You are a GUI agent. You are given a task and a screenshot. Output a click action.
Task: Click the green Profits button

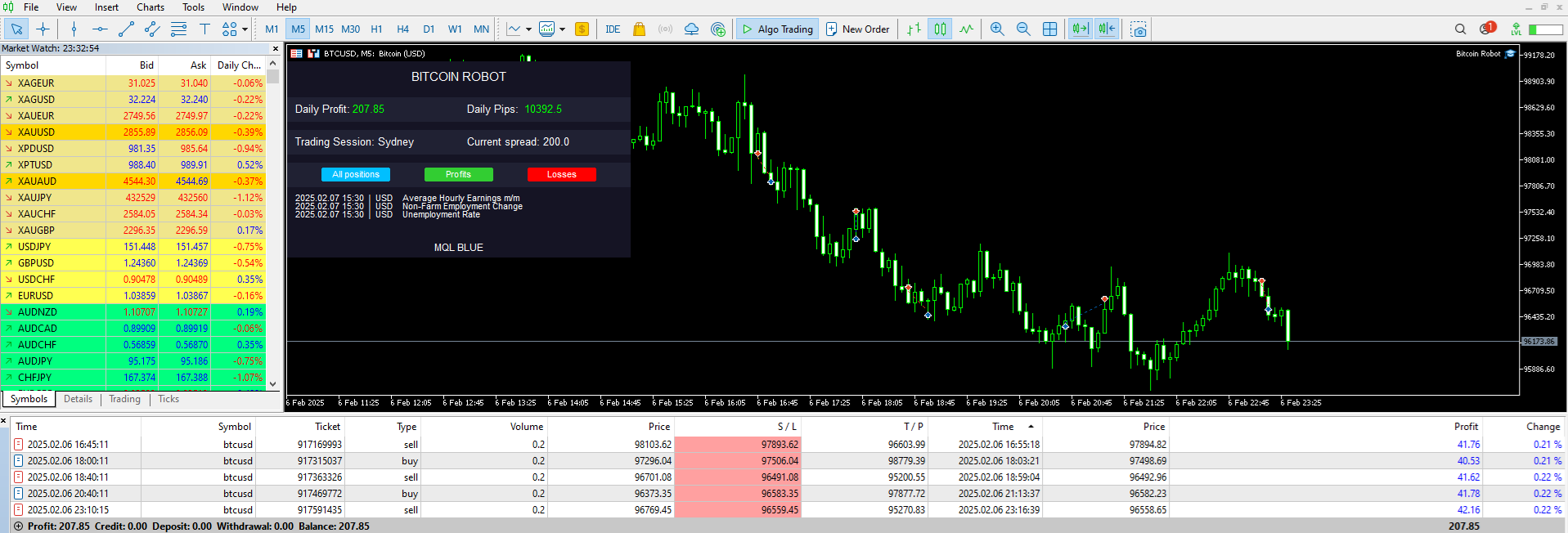point(459,174)
